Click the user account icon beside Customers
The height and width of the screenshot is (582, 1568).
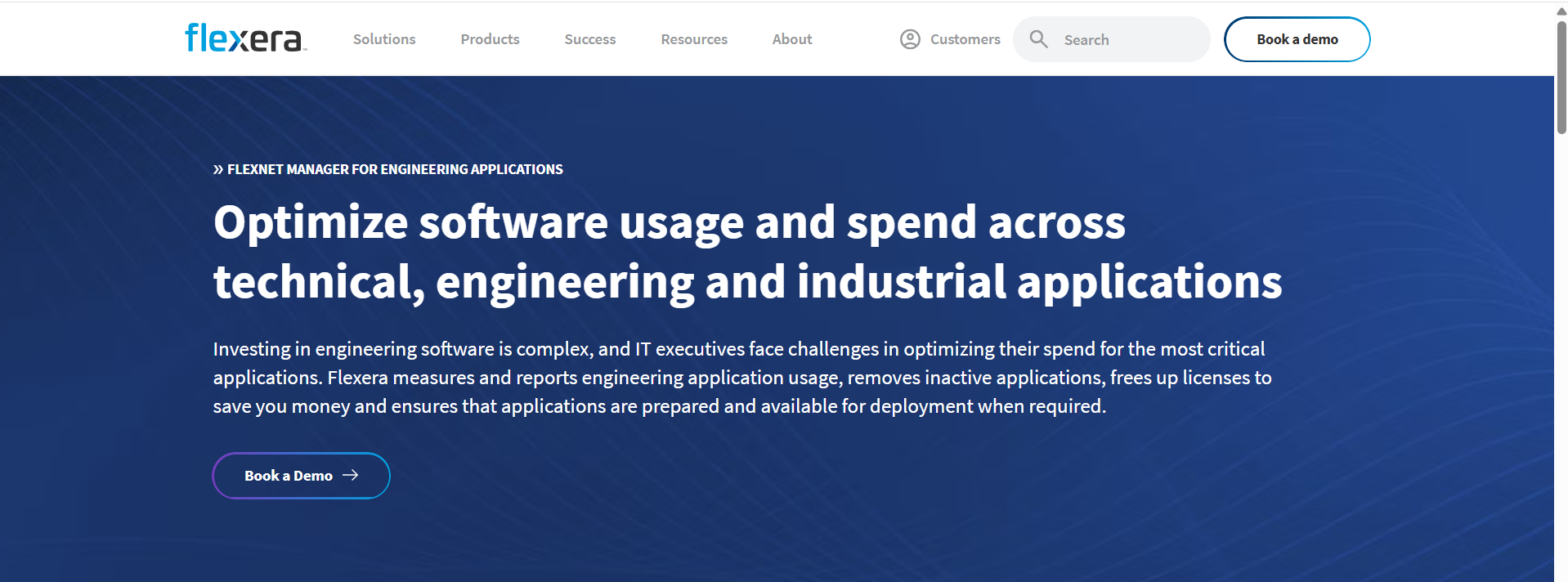[910, 39]
